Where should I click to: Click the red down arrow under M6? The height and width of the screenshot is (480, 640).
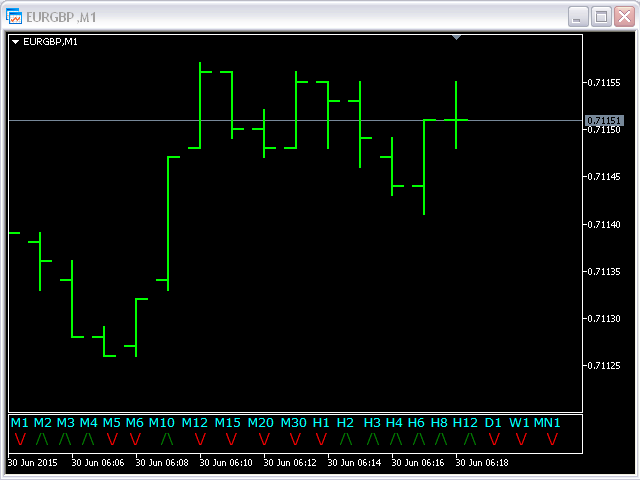point(135,440)
